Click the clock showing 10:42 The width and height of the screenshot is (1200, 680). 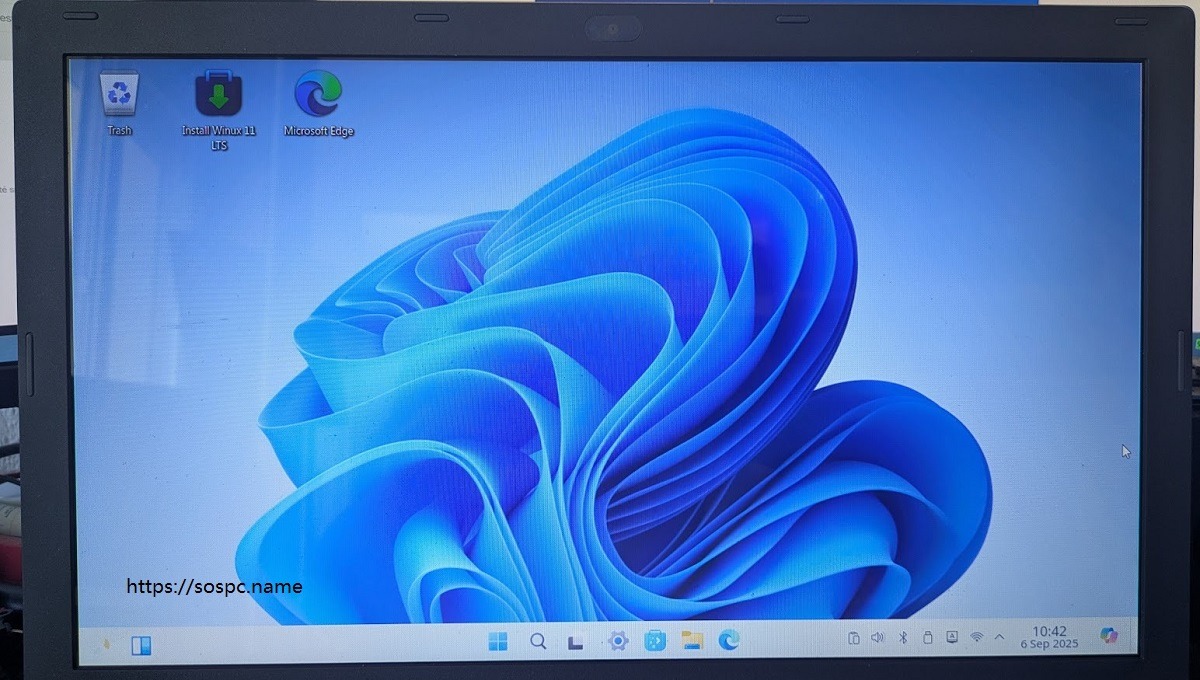tap(1049, 637)
